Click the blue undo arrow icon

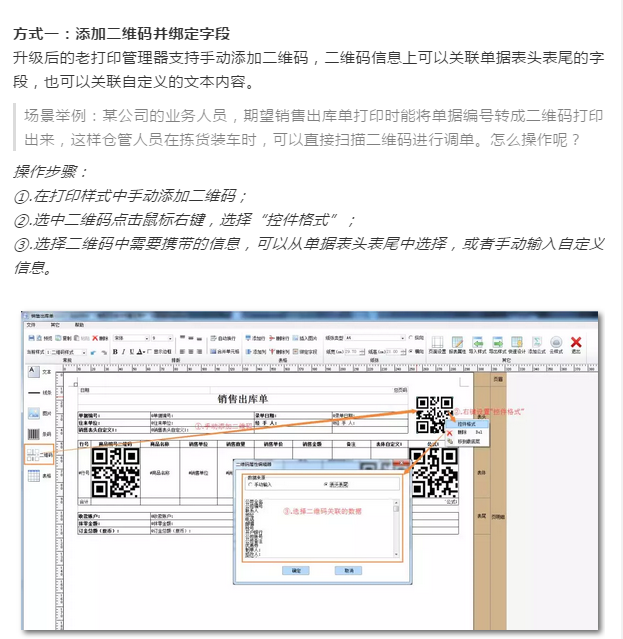[x=93, y=352]
